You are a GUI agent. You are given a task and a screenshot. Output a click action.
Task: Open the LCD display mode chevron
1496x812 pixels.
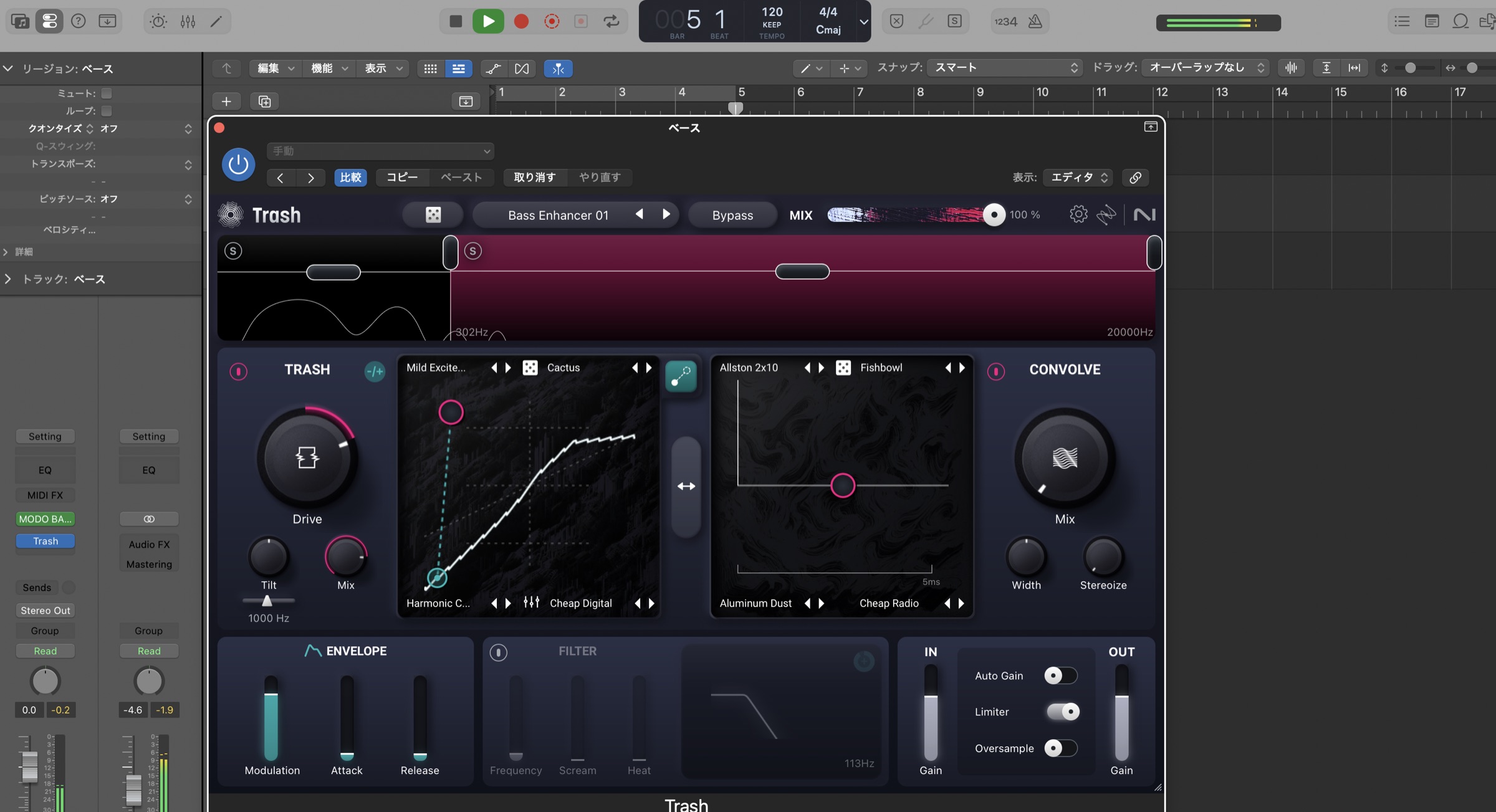tap(863, 22)
